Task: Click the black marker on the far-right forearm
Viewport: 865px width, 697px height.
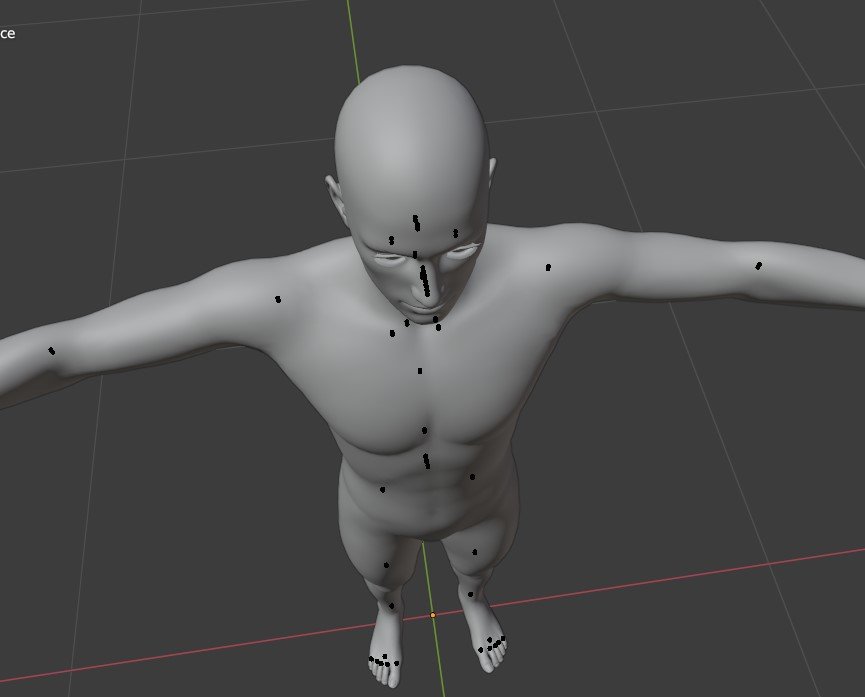Action: (x=758, y=266)
